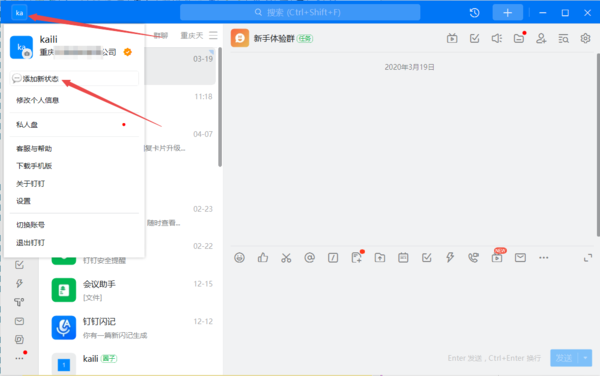Viewport: 600px width, 376px height.
Task: Click the 发送 send button
Action: tap(564, 358)
